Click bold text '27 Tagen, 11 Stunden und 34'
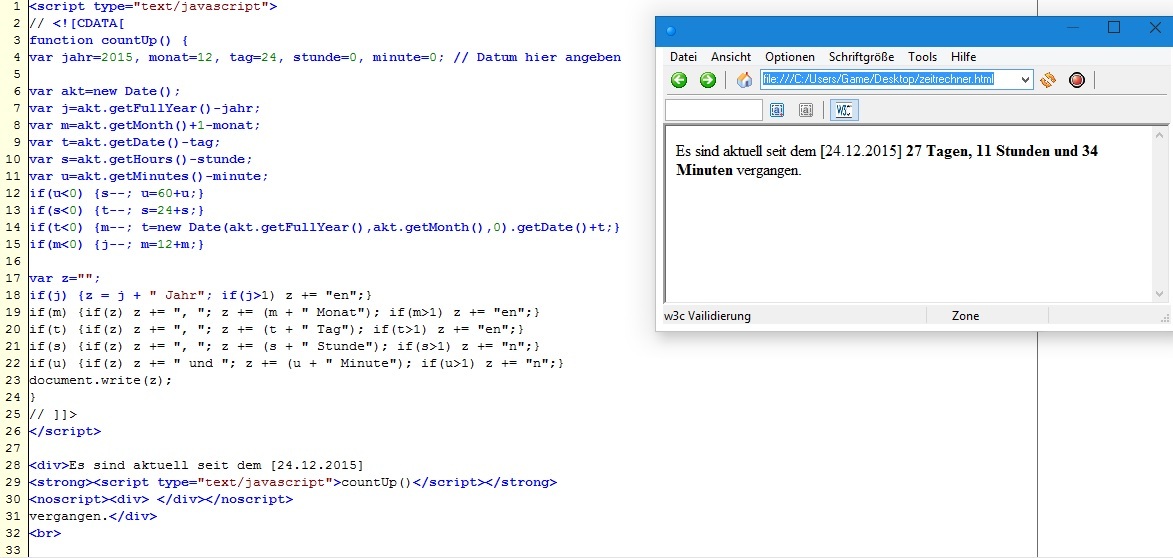 1002,151
